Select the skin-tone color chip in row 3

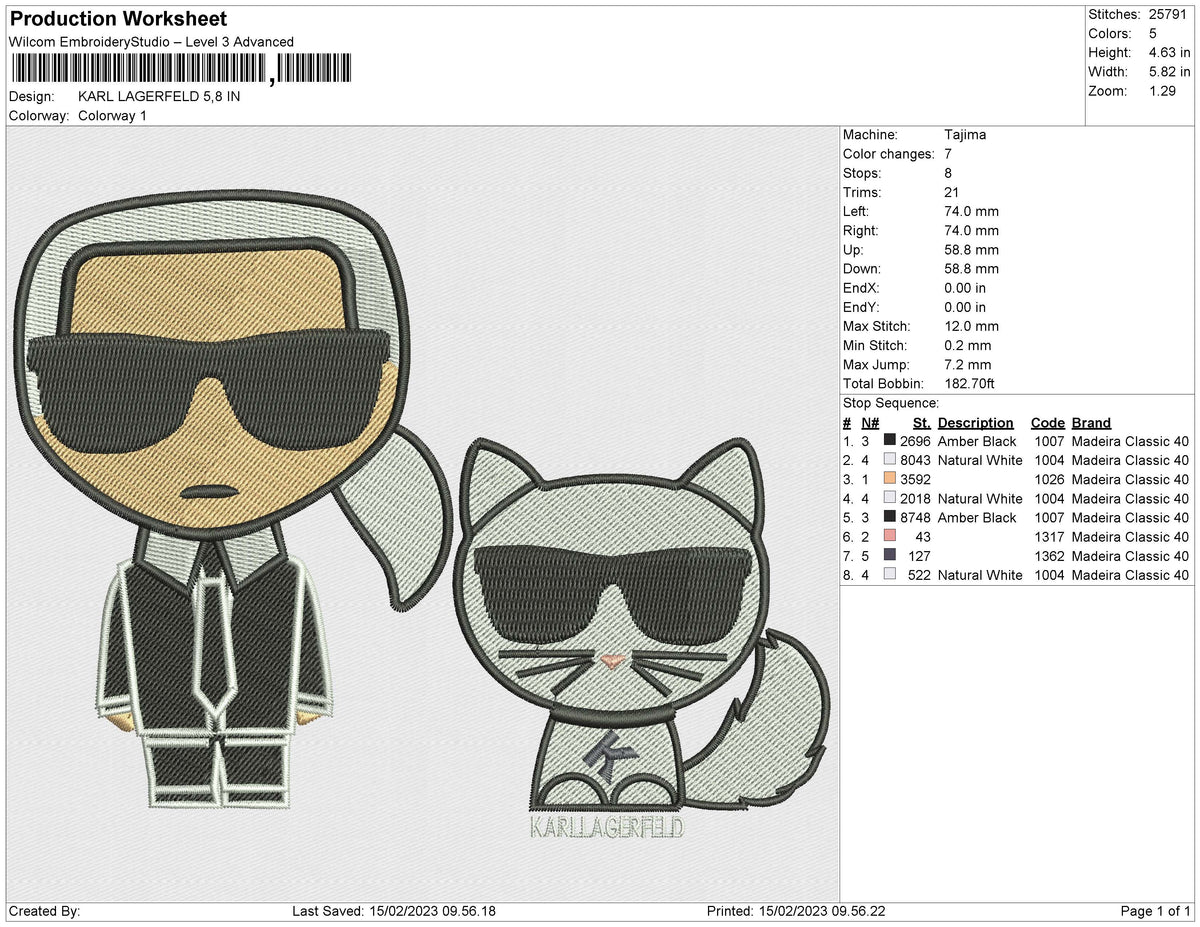[x=888, y=480]
